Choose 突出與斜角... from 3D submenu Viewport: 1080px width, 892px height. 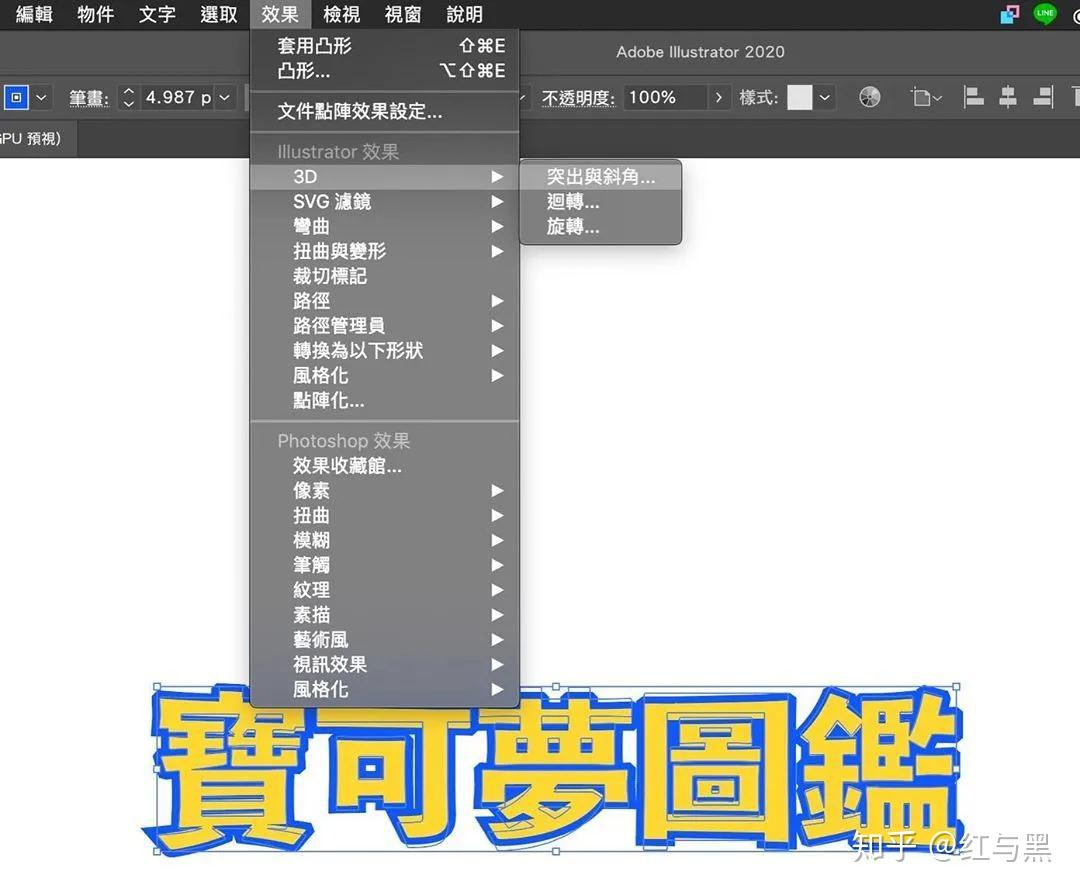601,176
